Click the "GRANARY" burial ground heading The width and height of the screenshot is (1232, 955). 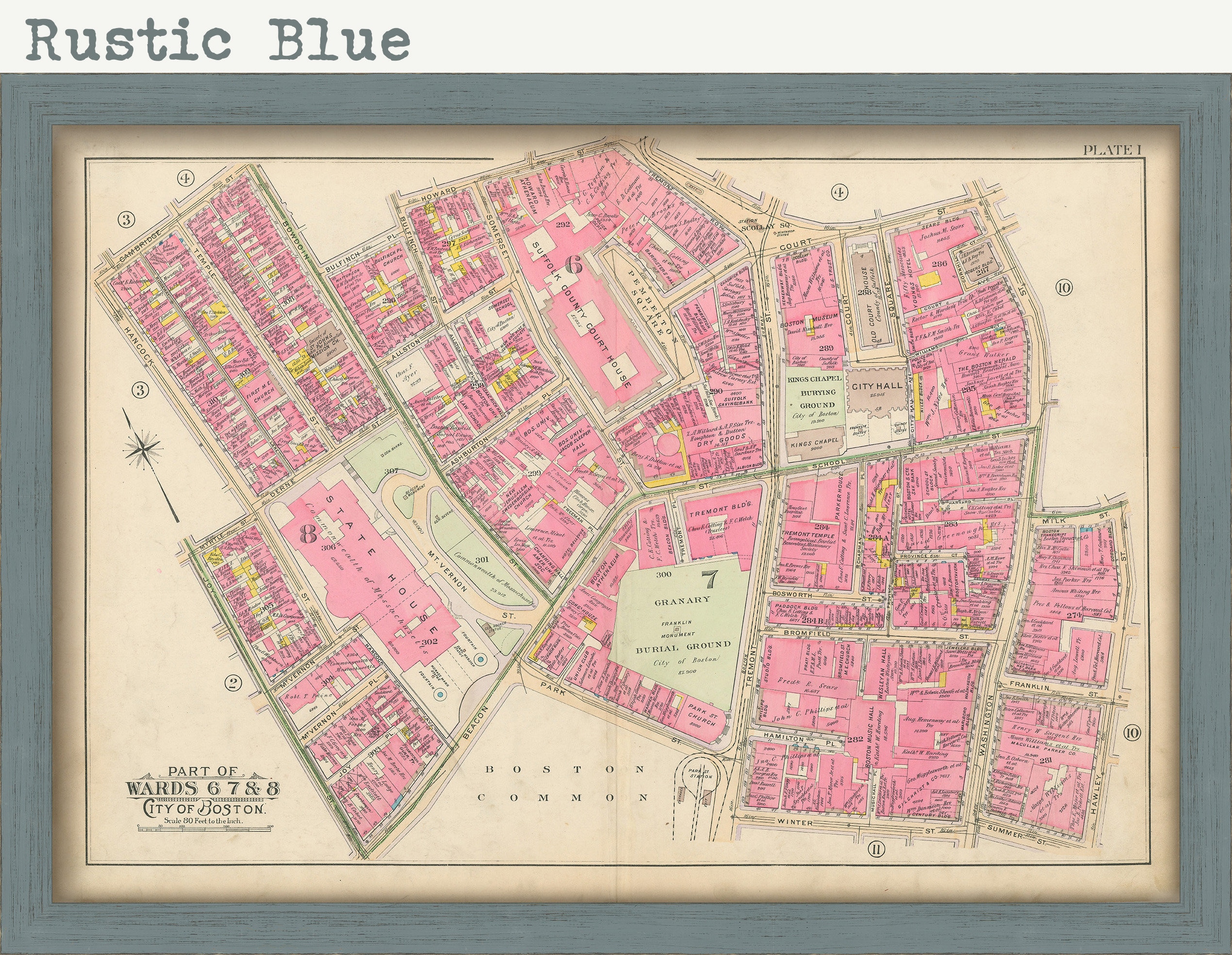[x=683, y=600]
